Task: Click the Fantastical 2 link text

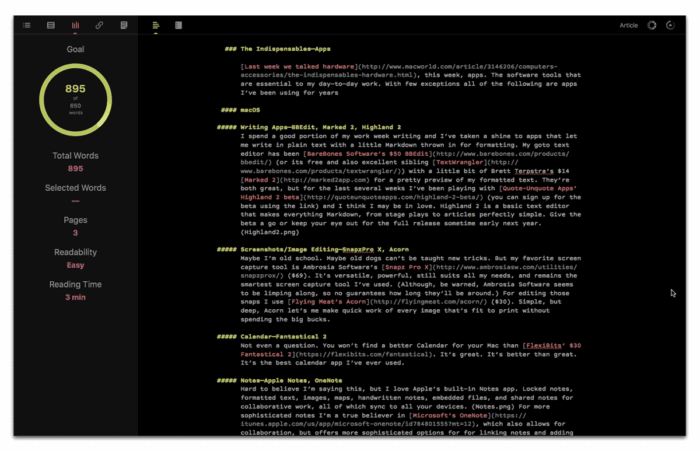Action: 266,354
